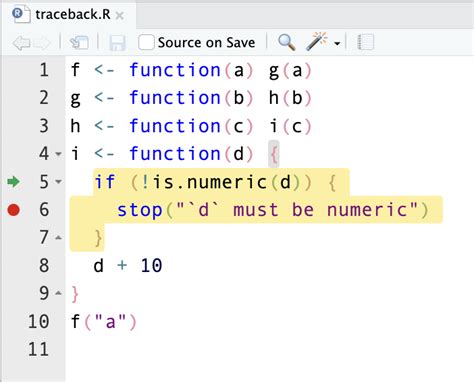Click the code tools magic wand
The height and width of the screenshot is (382, 474).
tap(317, 41)
